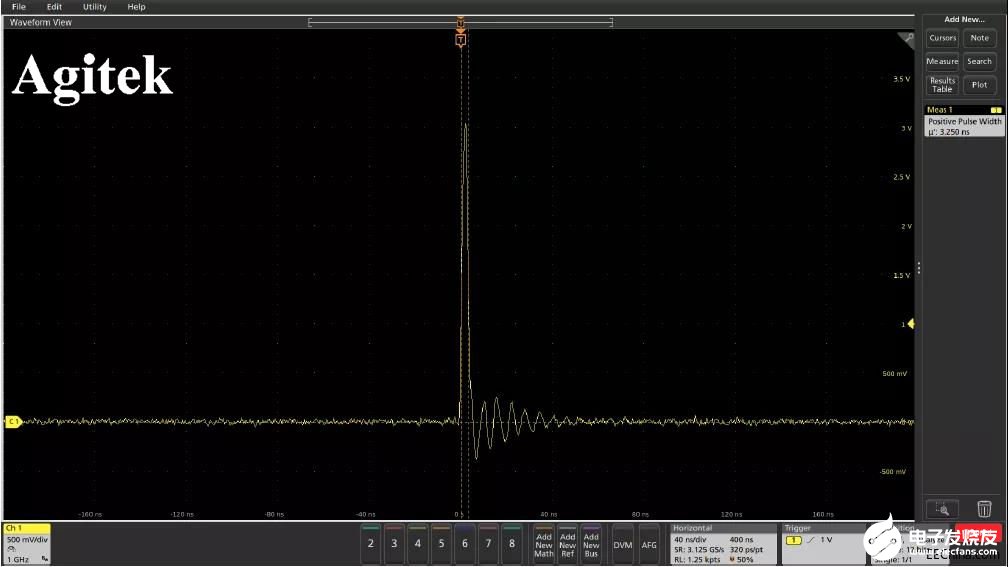This screenshot has height=567, width=1008.
Task: Click the results bar collapse handle dots
Action: tap(919, 268)
